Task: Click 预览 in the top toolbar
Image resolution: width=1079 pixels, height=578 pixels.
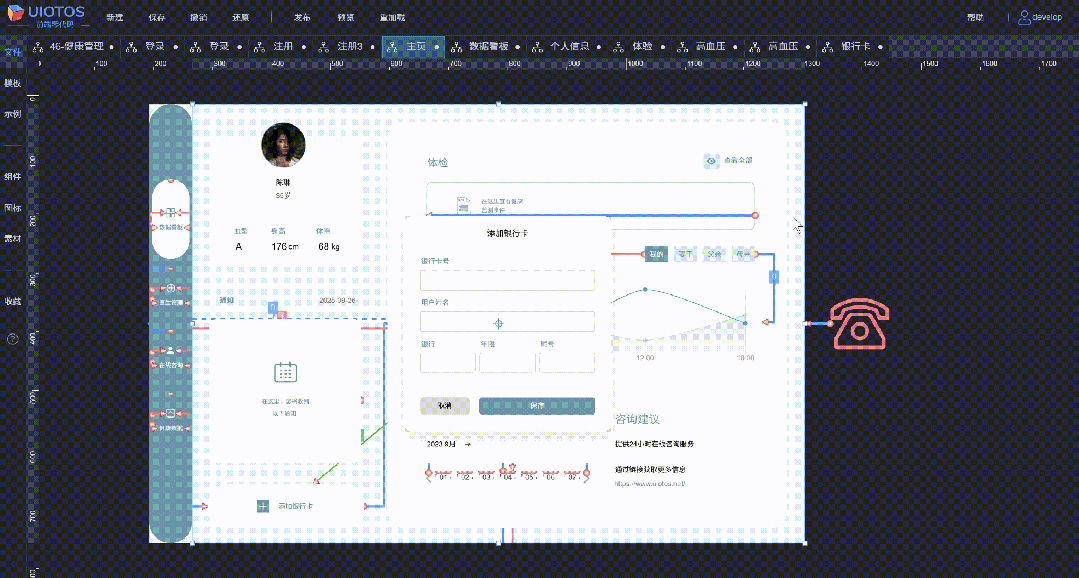Action: (348, 17)
